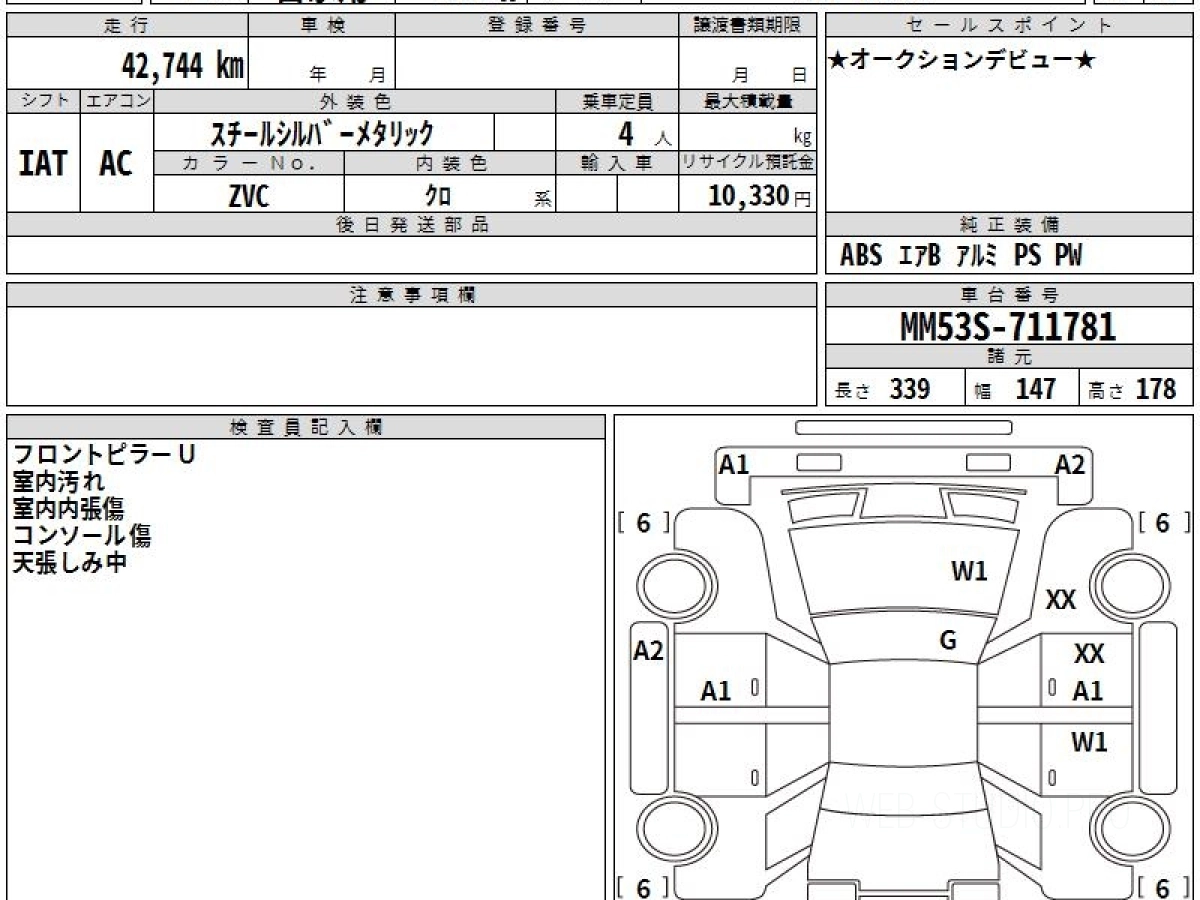Select the recycle deposit 10,330円
This screenshot has width=1200, height=900.
pos(760,196)
